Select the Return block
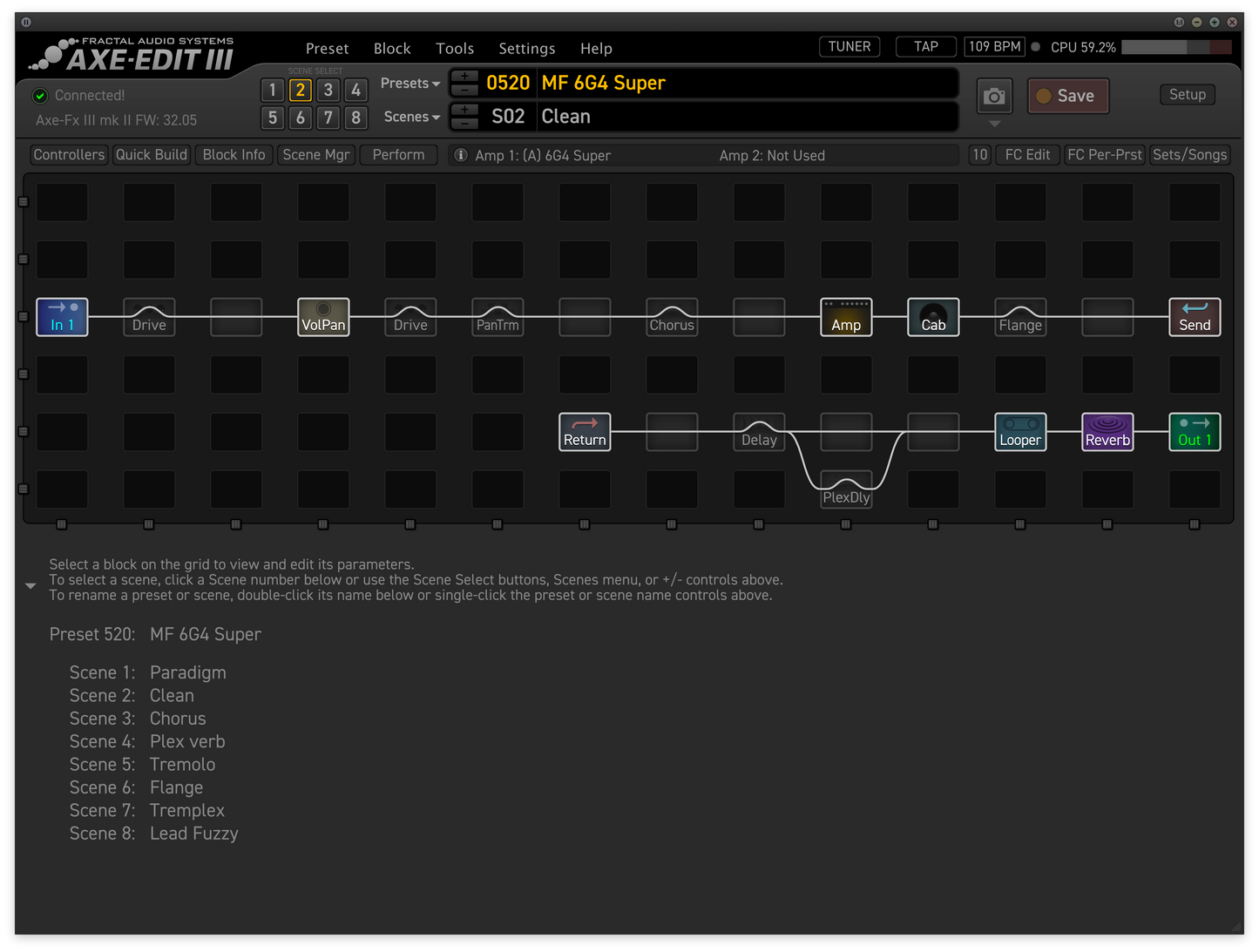This screenshot has width=1259, height=952. pyautogui.click(x=585, y=432)
